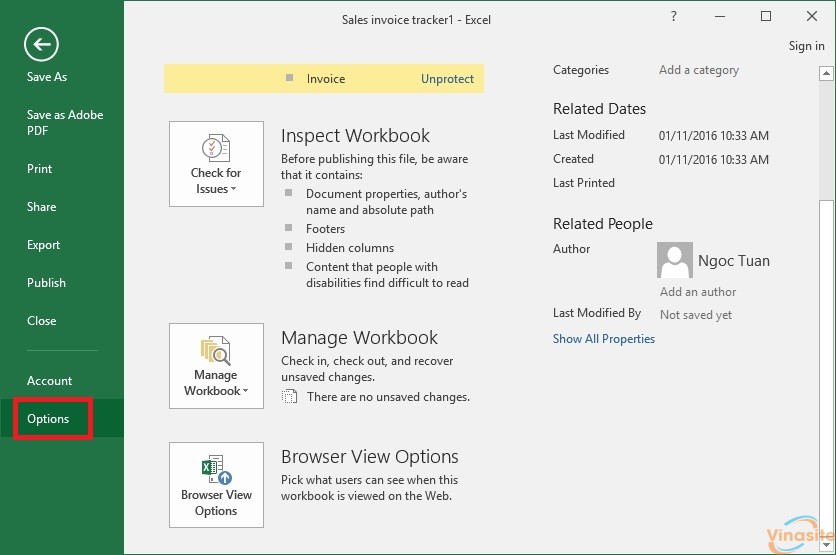
Task: Click the Related People heading
Action: 602,224
